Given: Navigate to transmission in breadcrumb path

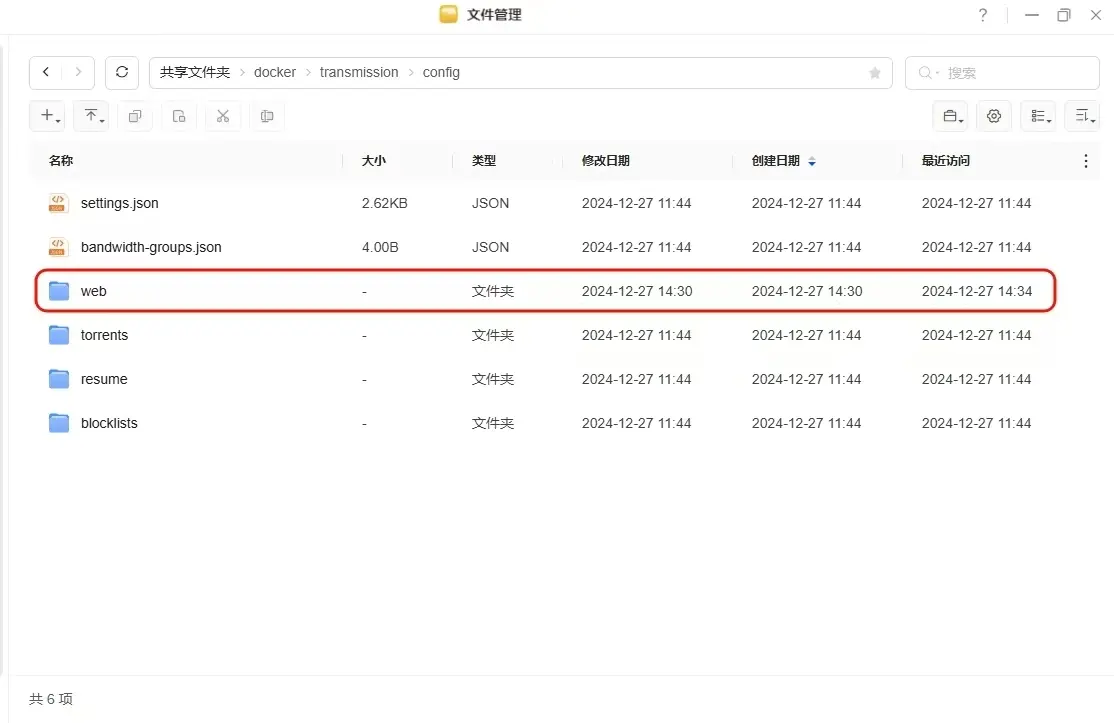Looking at the screenshot, I should tap(359, 73).
